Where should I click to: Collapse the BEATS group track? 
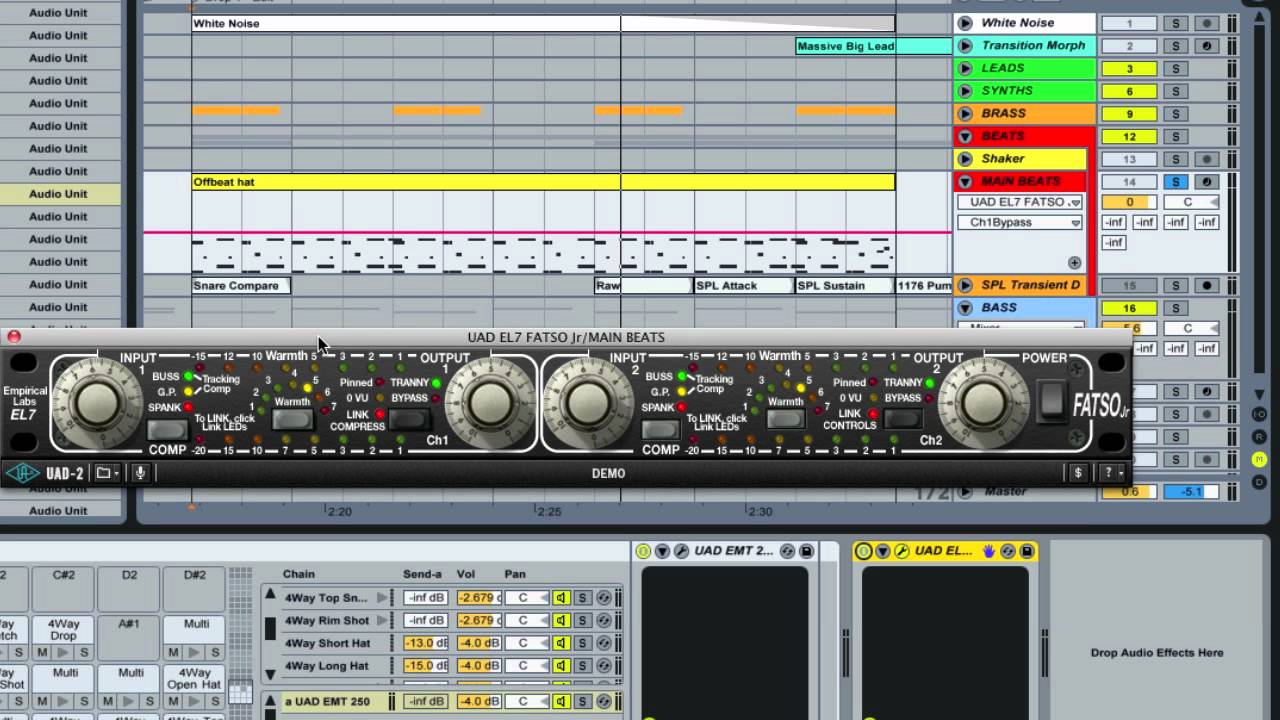[x=965, y=136]
